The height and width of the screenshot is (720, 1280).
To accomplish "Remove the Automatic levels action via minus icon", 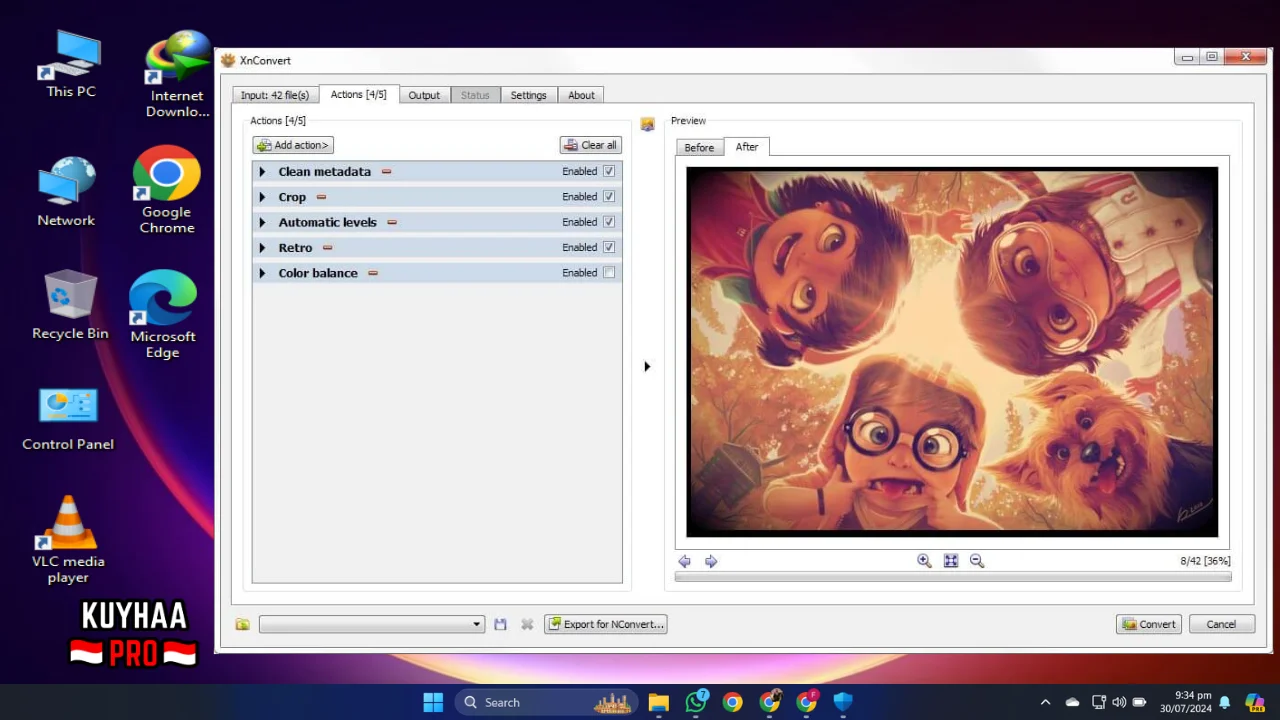I will 392,222.
